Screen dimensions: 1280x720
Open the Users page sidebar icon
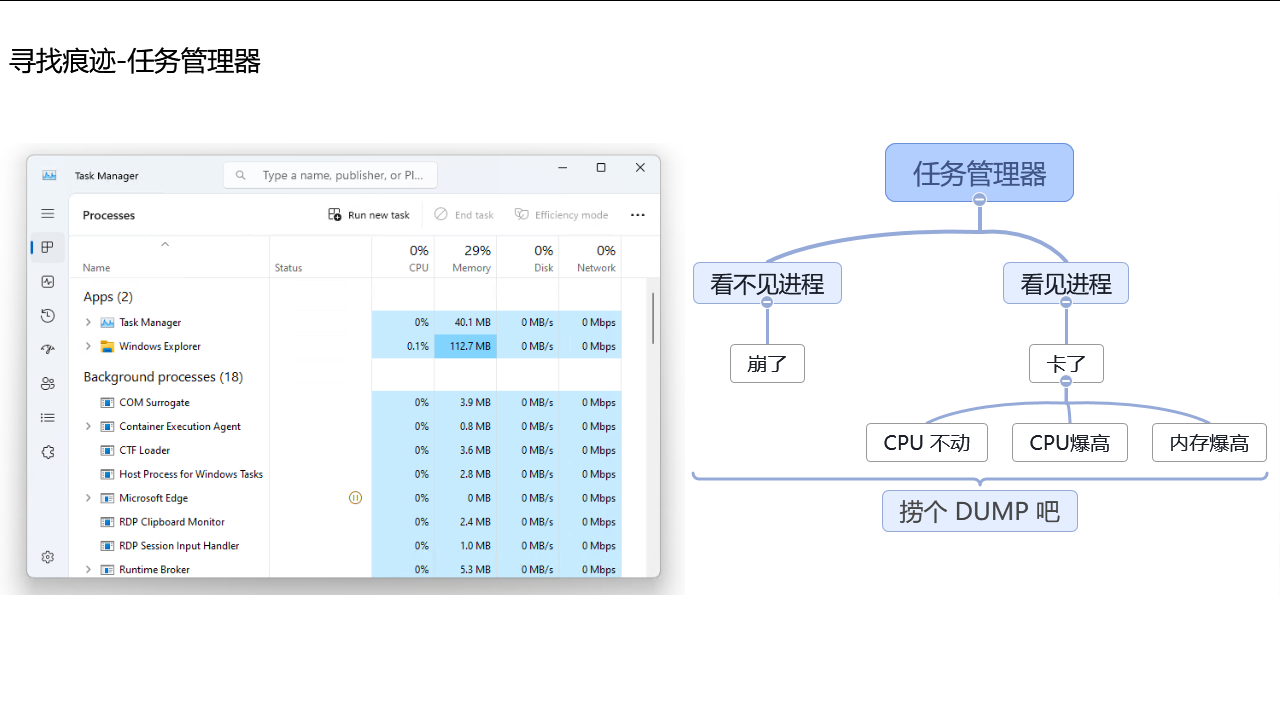tap(47, 384)
